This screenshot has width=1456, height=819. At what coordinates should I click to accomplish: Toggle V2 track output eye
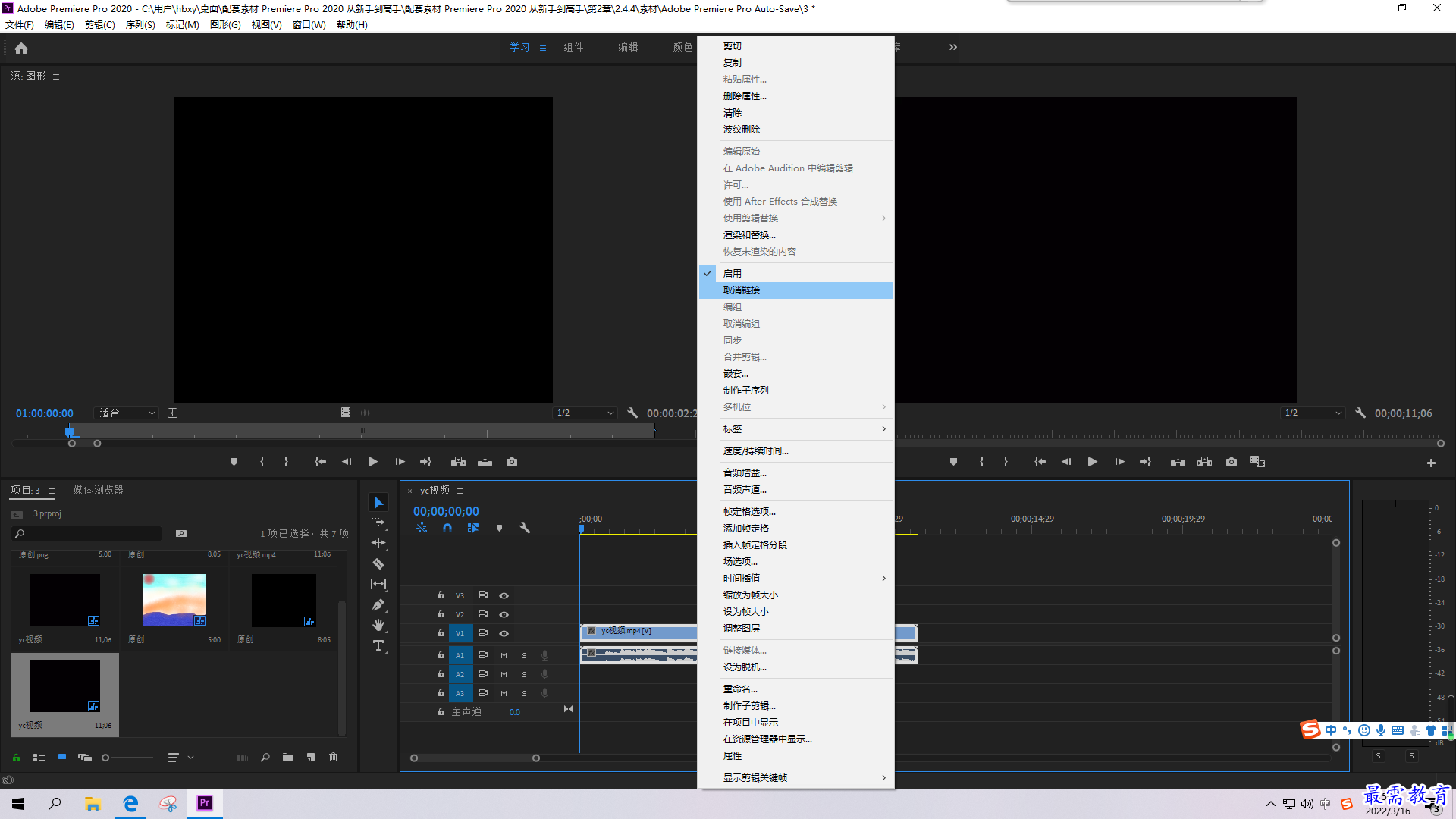coord(504,614)
